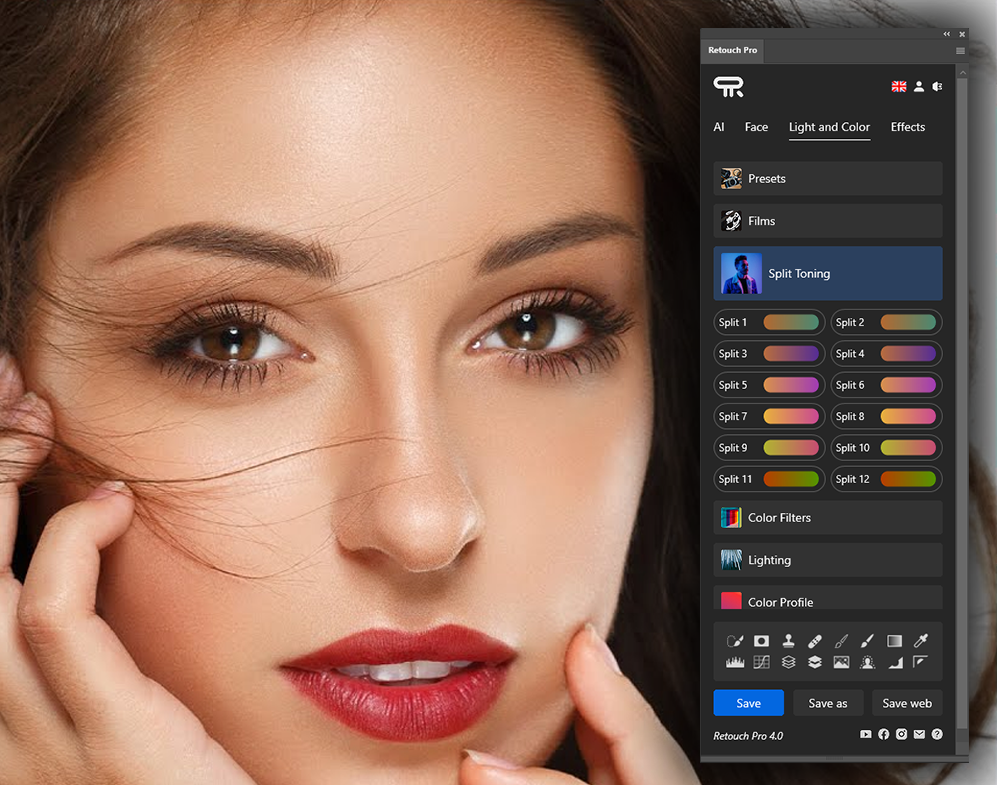This screenshot has height=785, width=997.
Task: Apply the Split 12 toning preset
Action: pos(886,479)
